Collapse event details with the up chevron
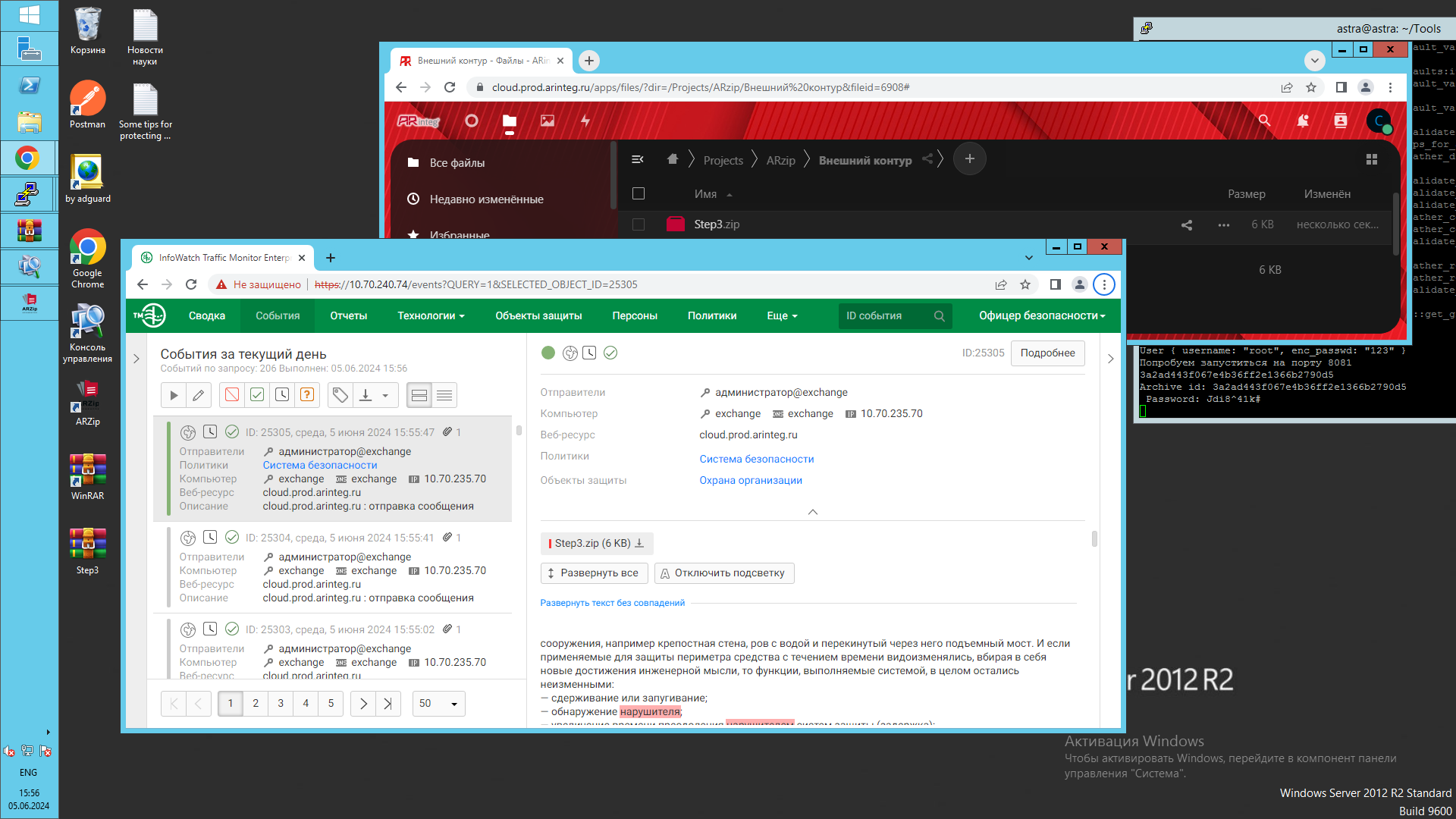Image resolution: width=1456 pixels, height=819 pixels. [x=812, y=512]
